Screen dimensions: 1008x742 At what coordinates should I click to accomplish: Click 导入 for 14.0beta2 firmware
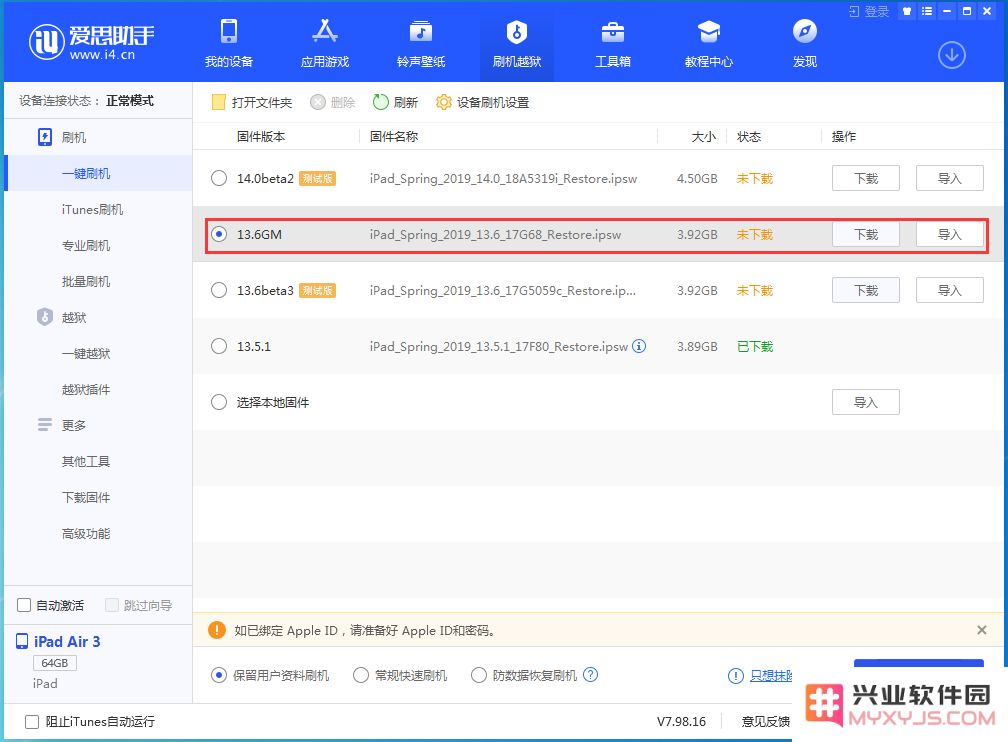[950, 178]
